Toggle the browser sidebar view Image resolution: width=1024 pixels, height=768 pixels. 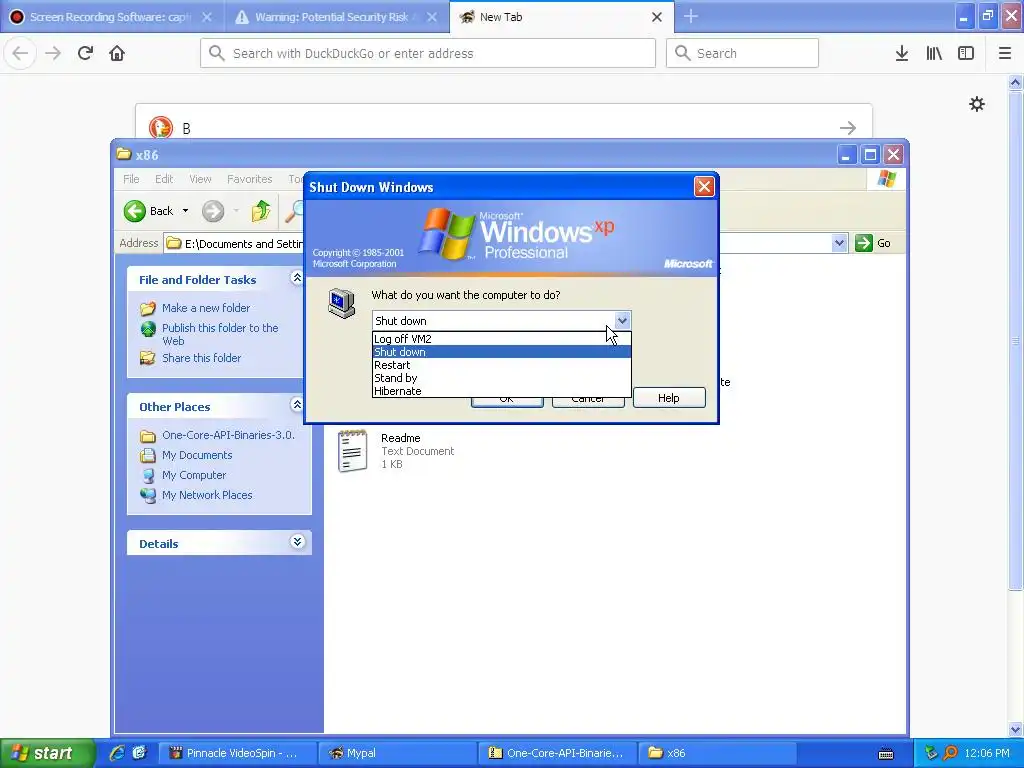pos(966,53)
